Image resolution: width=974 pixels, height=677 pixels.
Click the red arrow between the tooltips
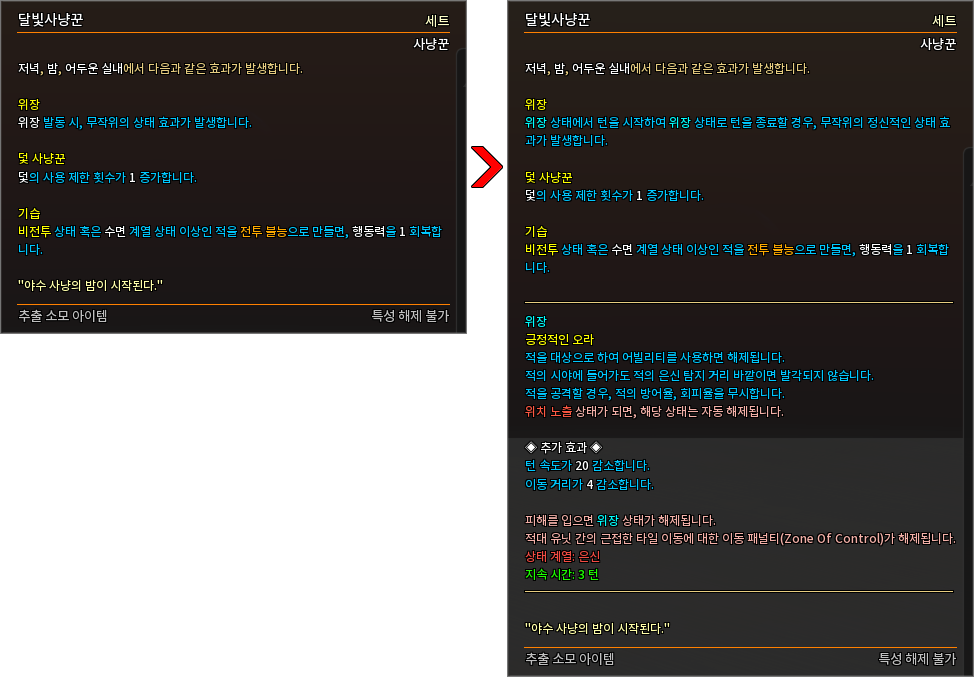click(x=486, y=166)
